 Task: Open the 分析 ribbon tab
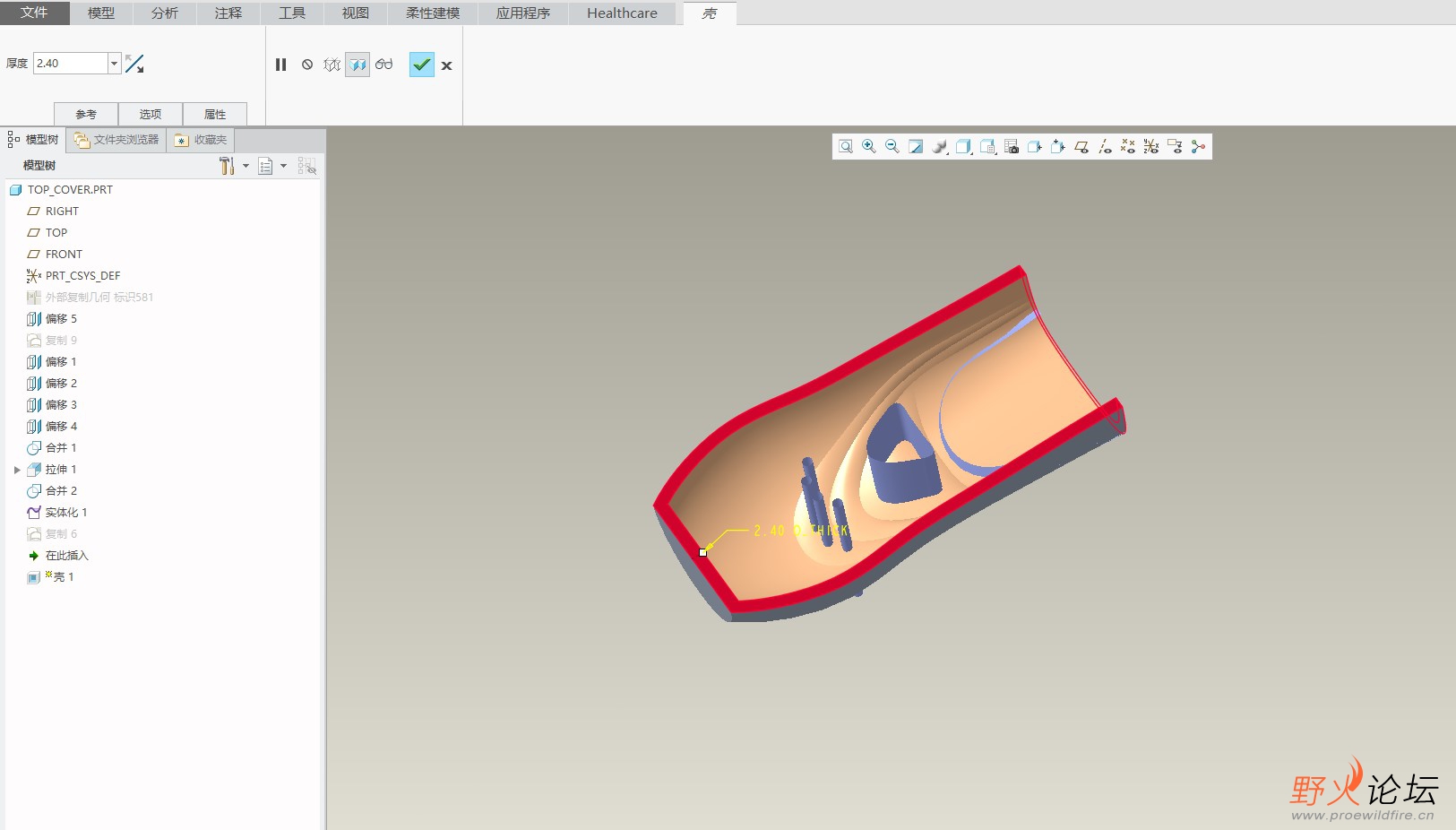tap(165, 13)
